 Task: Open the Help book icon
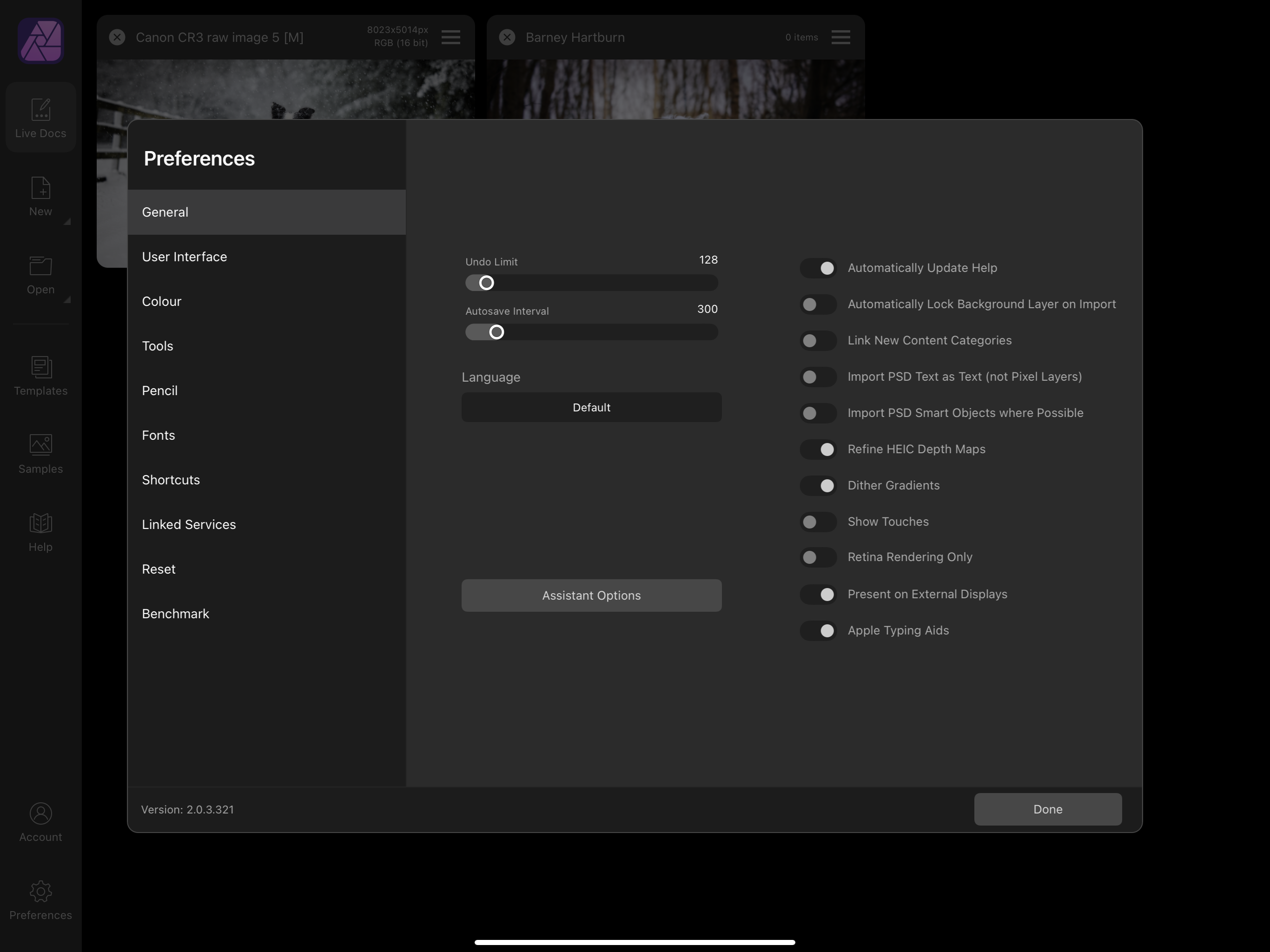[40, 523]
